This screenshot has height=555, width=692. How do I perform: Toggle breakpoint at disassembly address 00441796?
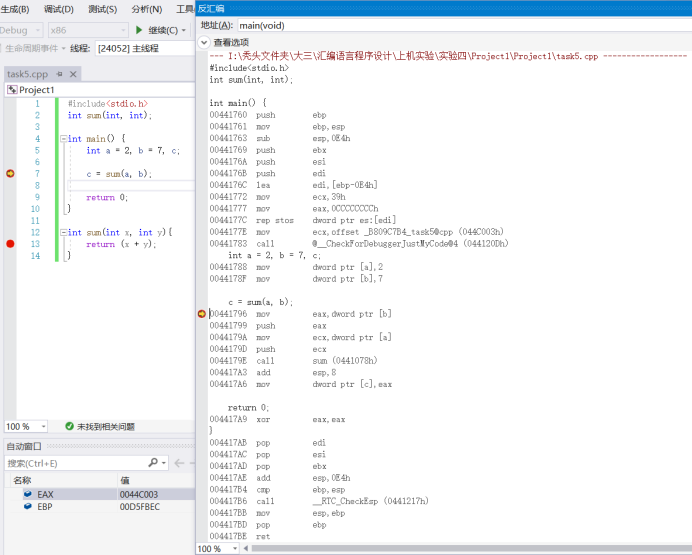coord(202,314)
